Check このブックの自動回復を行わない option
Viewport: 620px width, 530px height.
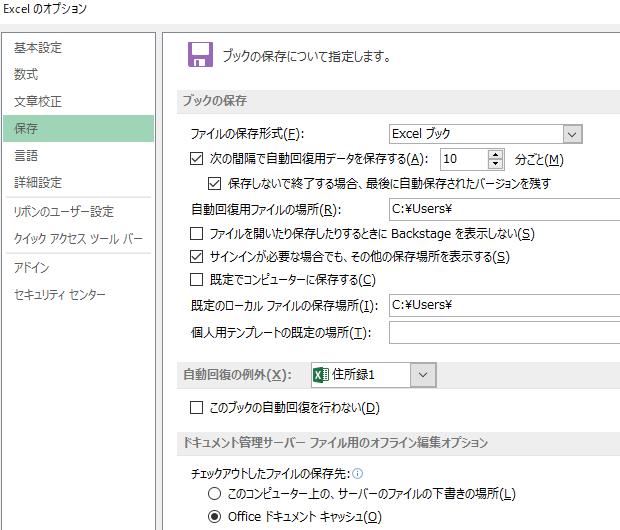click(196, 408)
